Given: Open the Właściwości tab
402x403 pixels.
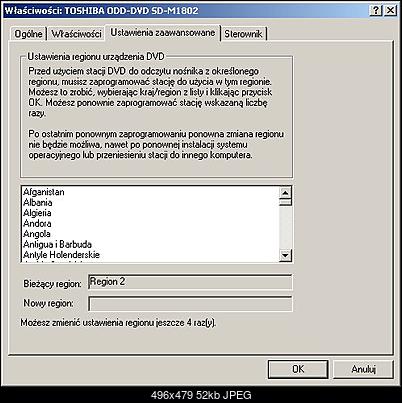Looking at the screenshot, I should (x=76, y=34).
